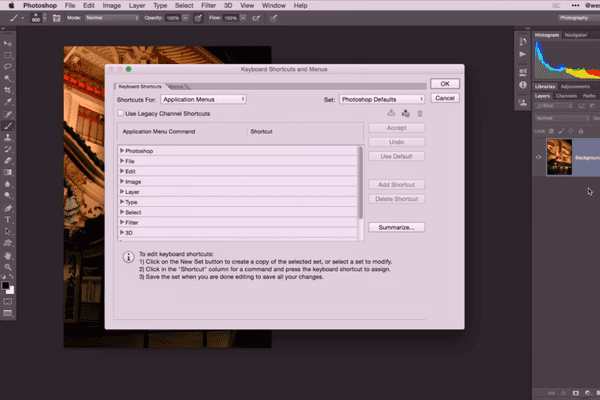
Task: Toggle pressure for size icon
Action: point(273,18)
